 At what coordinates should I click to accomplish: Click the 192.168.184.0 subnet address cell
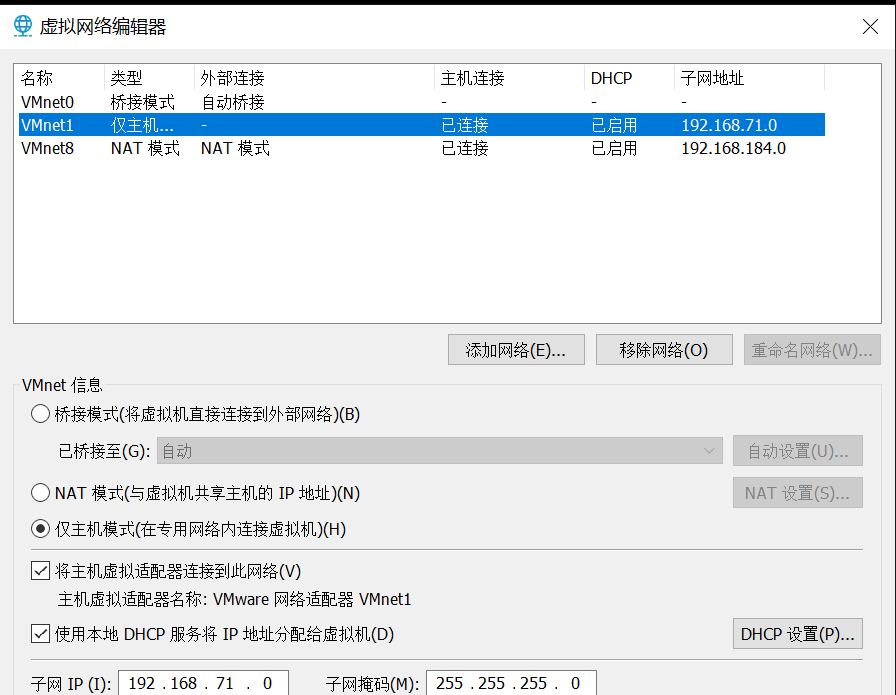[734, 149]
